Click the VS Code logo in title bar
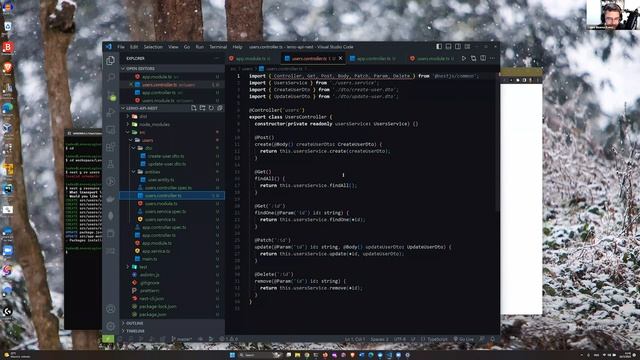The image size is (640, 360). pyautogui.click(x=109, y=47)
